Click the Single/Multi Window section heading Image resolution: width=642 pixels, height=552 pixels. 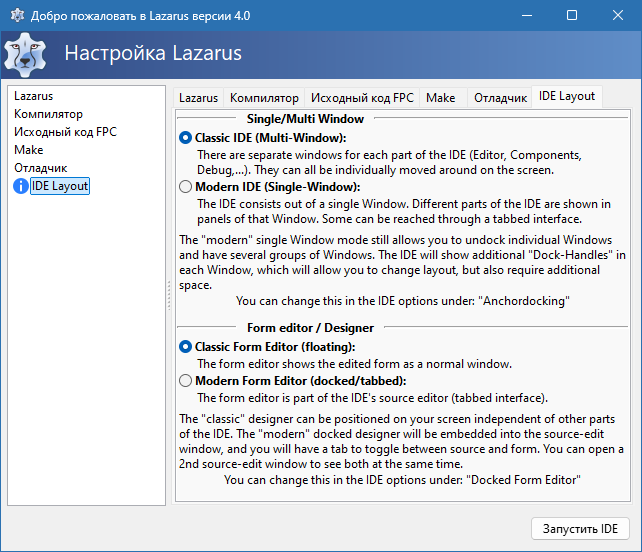tap(305, 119)
